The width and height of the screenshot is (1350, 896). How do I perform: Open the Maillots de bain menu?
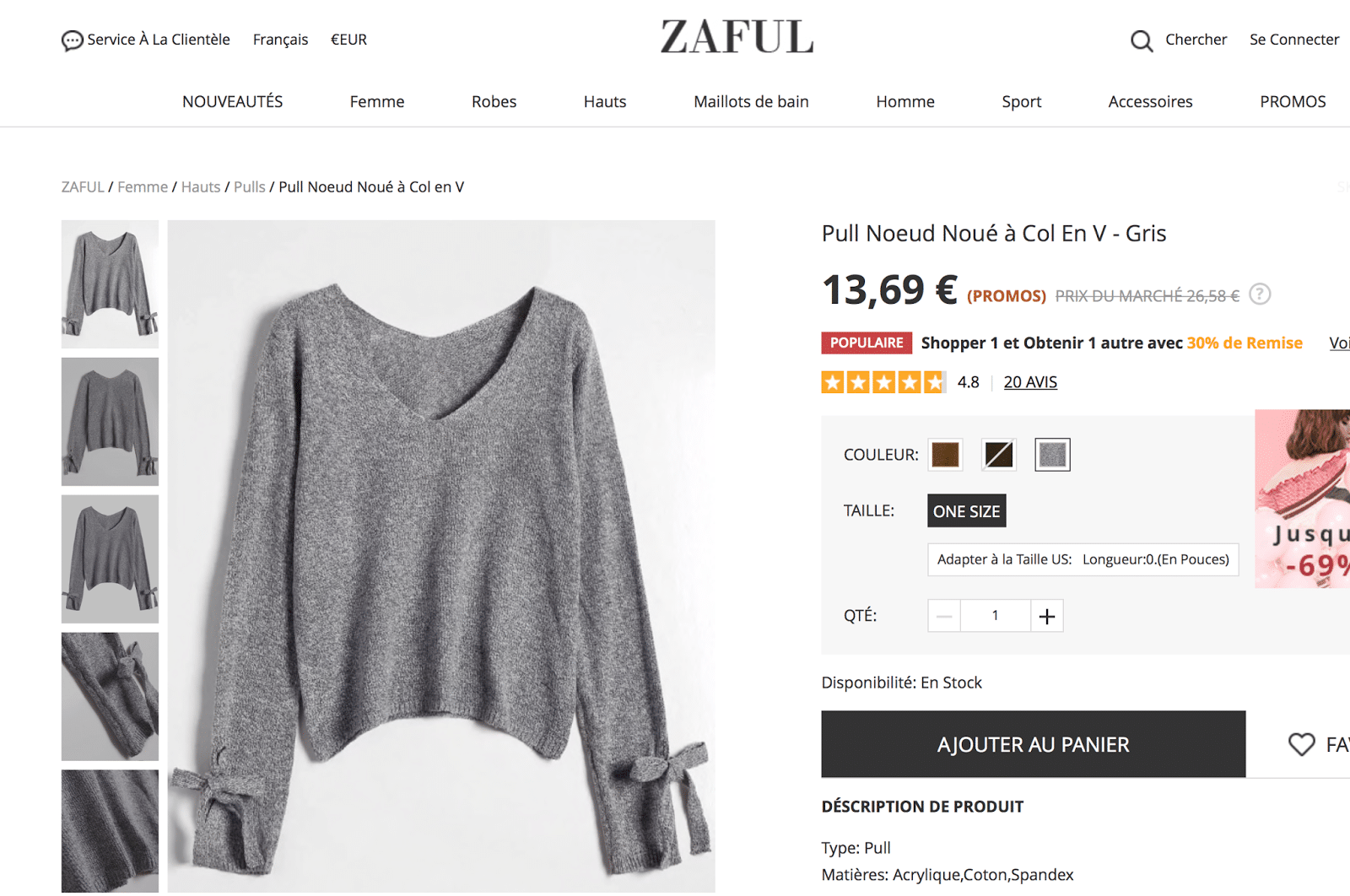(x=751, y=102)
